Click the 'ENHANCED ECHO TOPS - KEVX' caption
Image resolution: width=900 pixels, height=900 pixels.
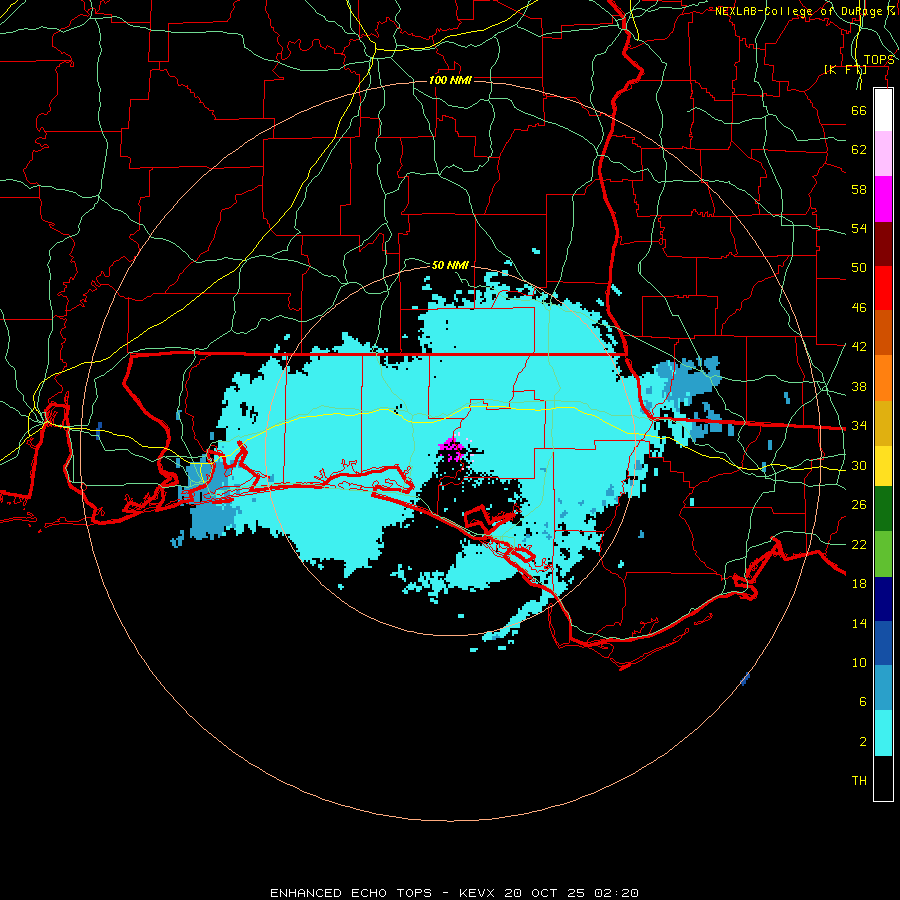382,893
